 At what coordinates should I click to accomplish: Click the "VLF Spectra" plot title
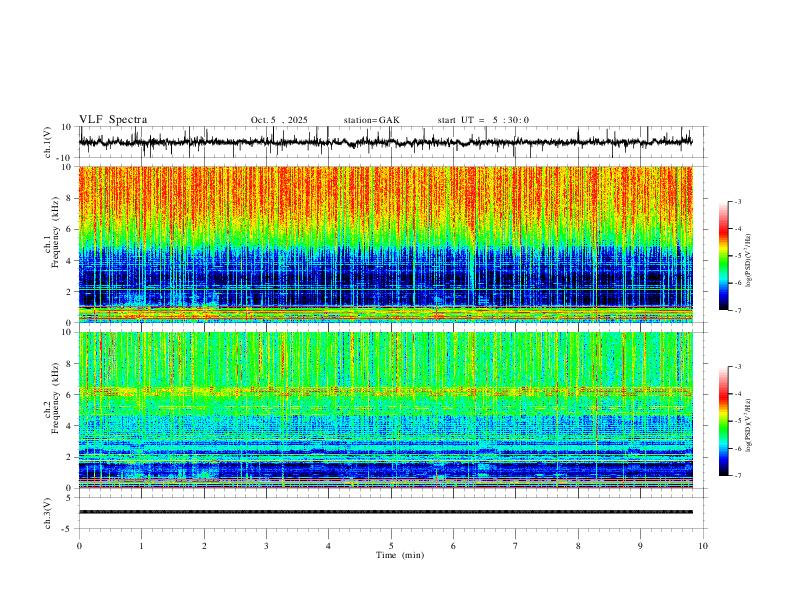tap(113, 120)
